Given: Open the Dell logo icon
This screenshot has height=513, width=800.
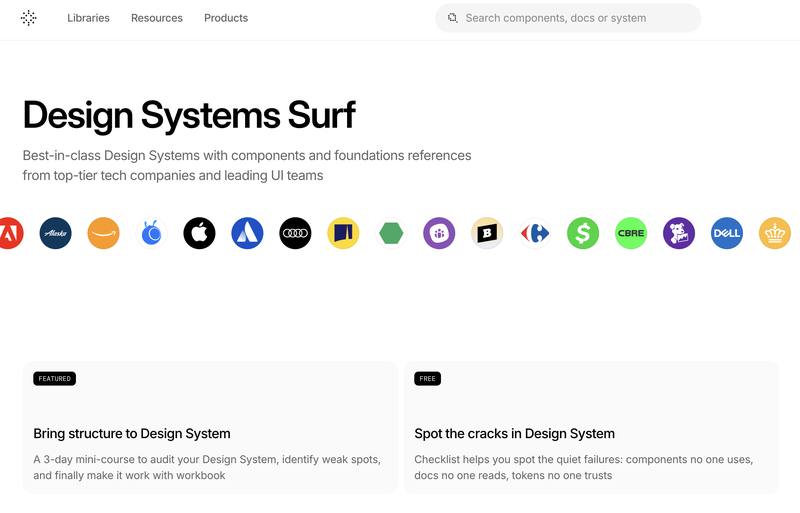Looking at the screenshot, I should (x=727, y=233).
